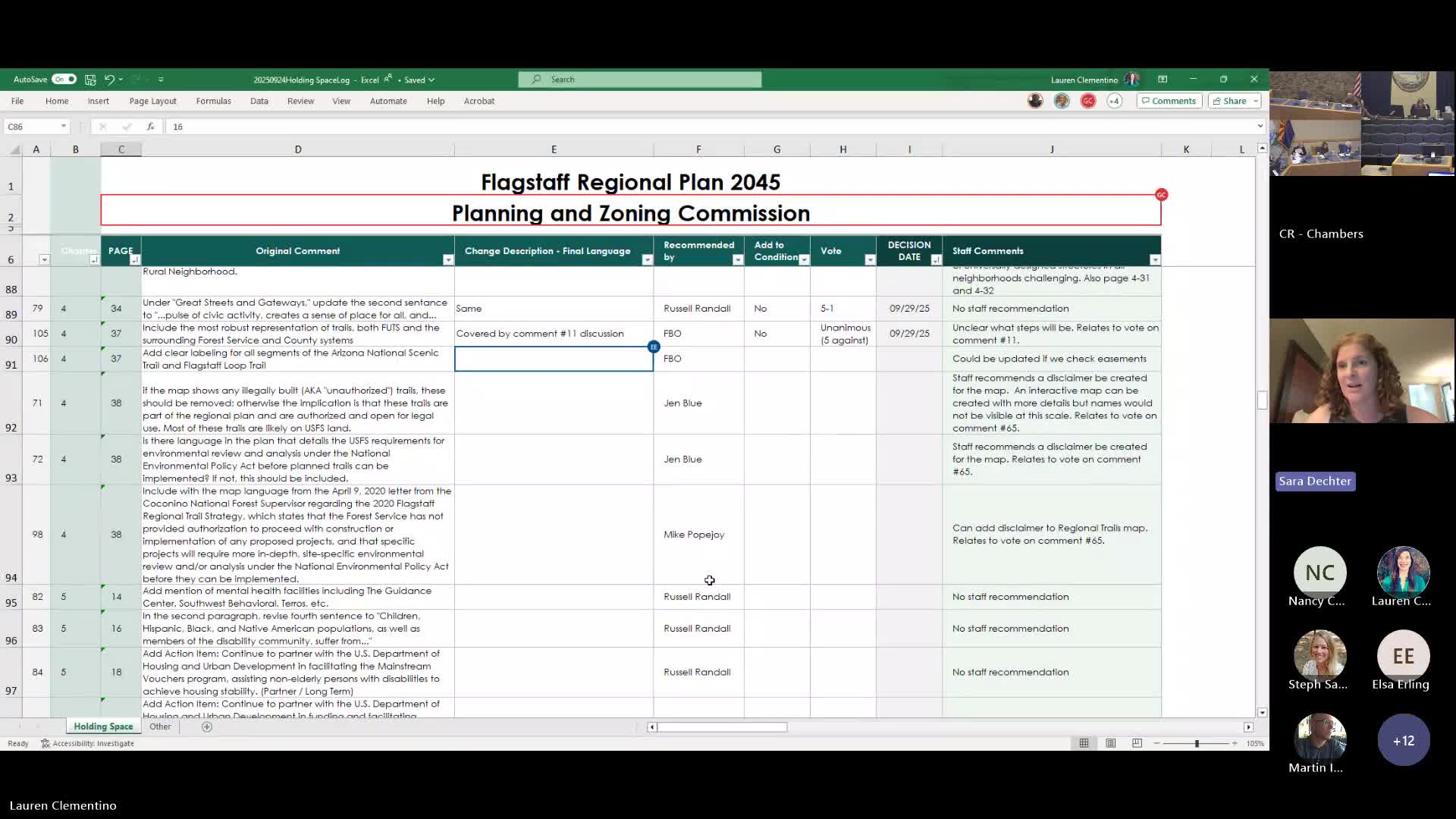This screenshot has width=1456, height=819.
Task: Click the add new sheet plus icon
Action: (207, 726)
